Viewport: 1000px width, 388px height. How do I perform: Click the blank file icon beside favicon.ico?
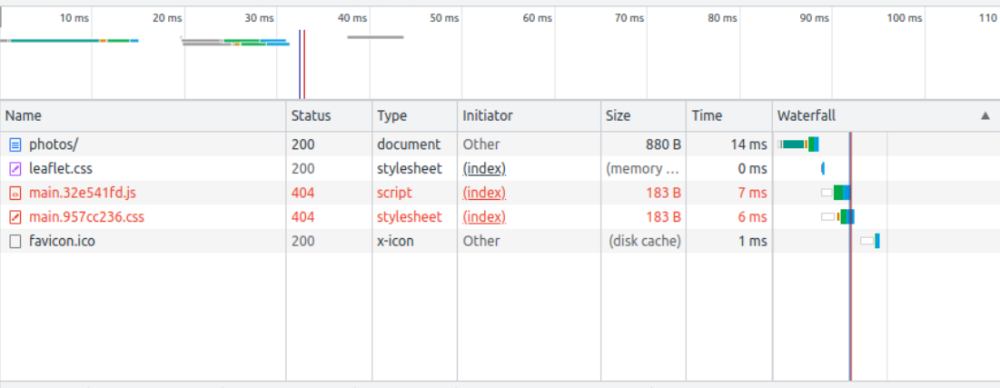15,242
